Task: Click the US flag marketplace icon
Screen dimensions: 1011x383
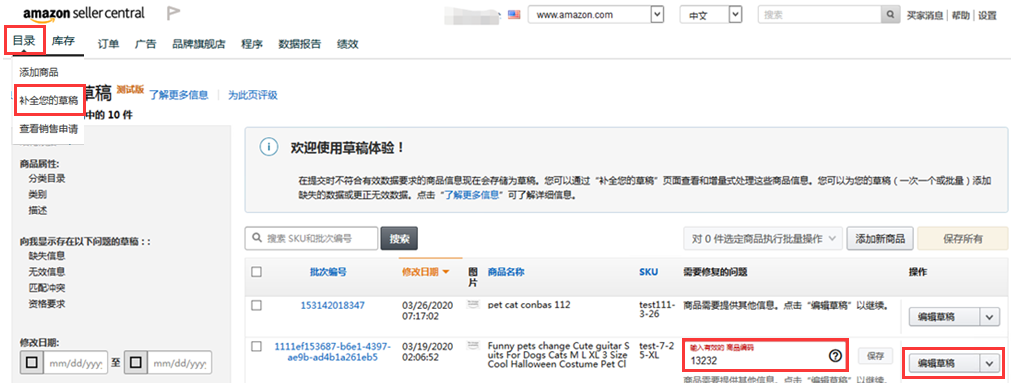Action: pyautogui.click(x=514, y=14)
